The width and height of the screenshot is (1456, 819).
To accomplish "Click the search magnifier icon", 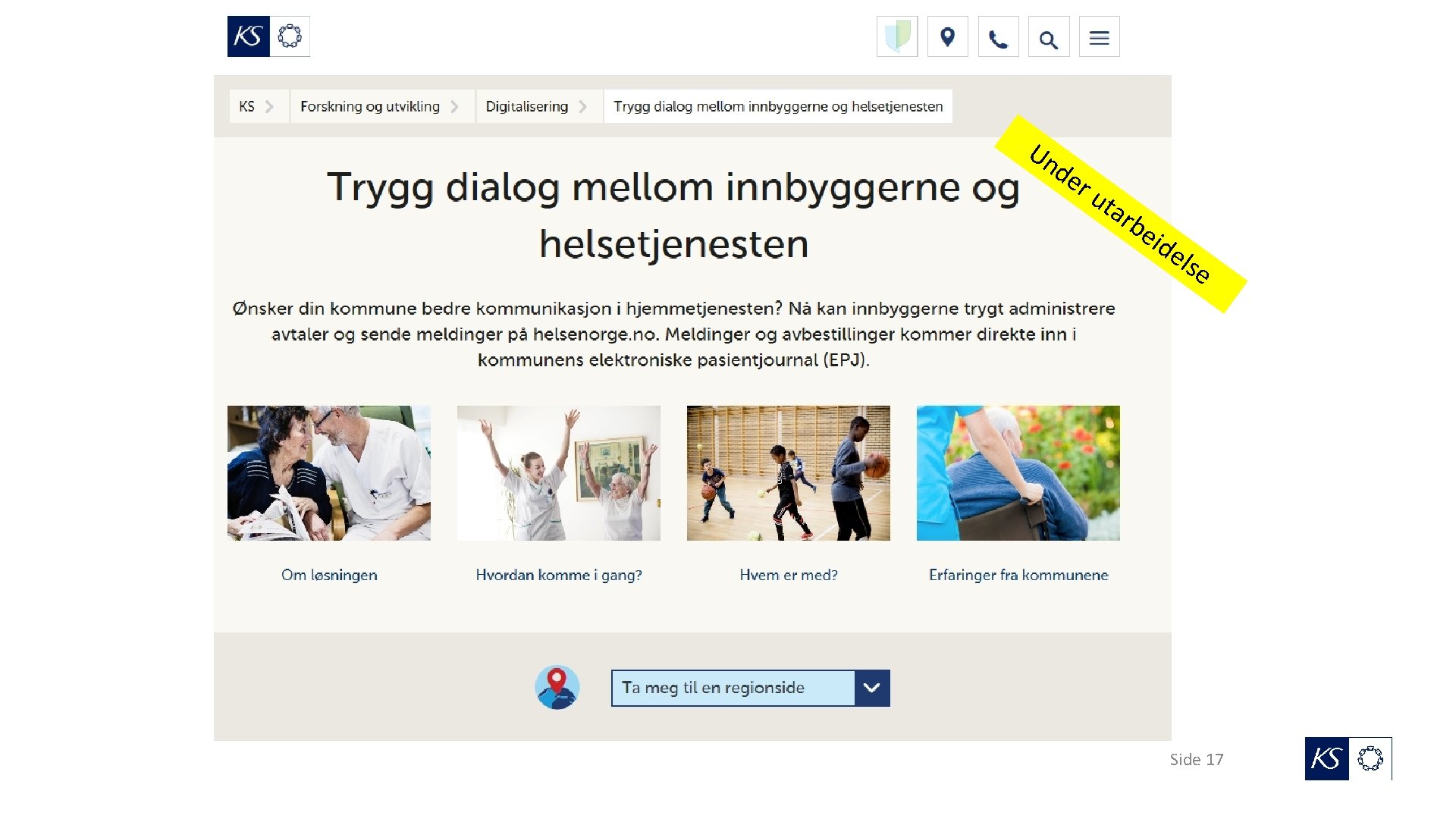I will (1049, 36).
